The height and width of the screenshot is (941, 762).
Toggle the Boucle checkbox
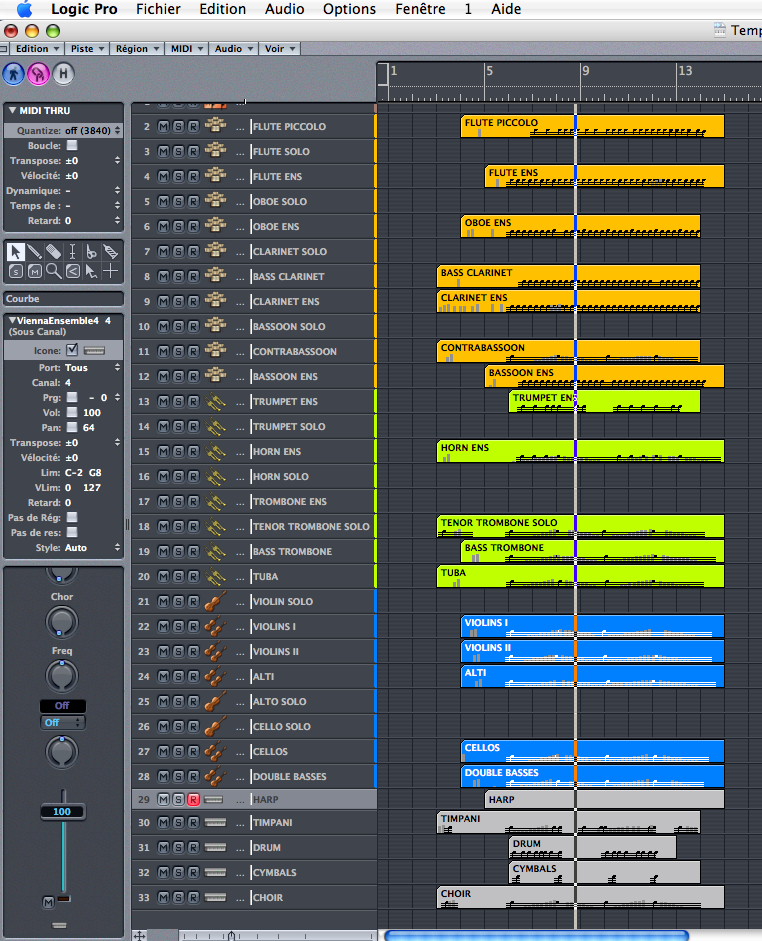point(72,145)
